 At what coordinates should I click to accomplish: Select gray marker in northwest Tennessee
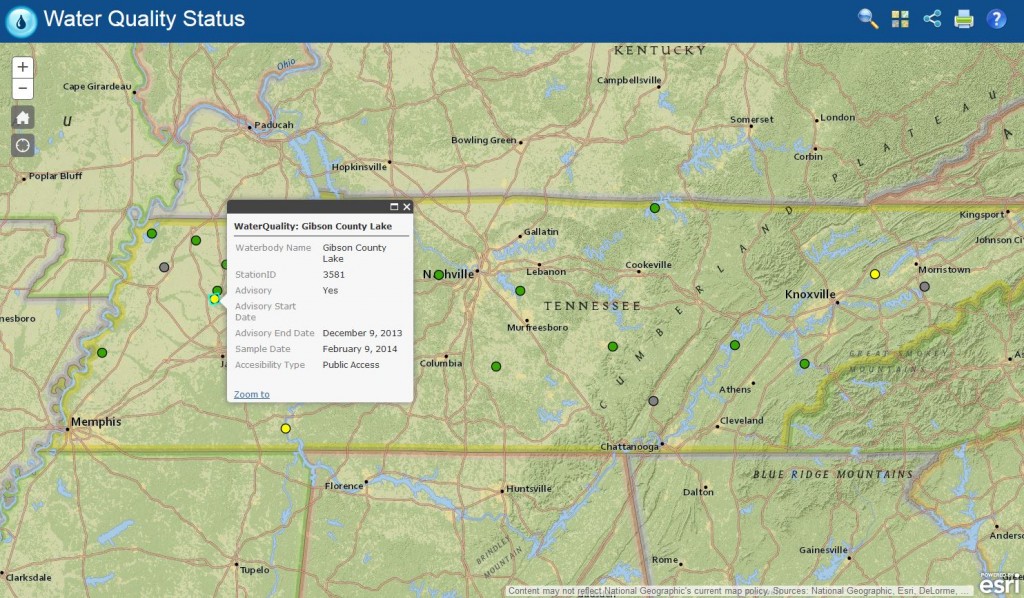[x=164, y=267]
